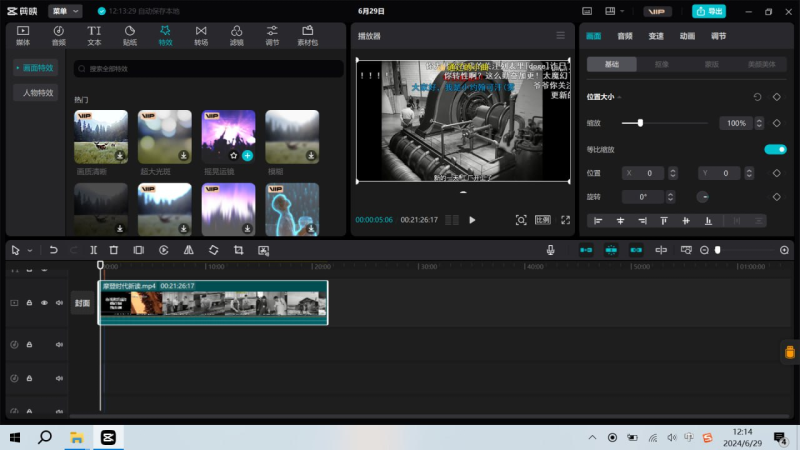Adjust the 旋转 degree stepper arrows
The height and width of the screenshot is (450, 800).
[670, 197]
